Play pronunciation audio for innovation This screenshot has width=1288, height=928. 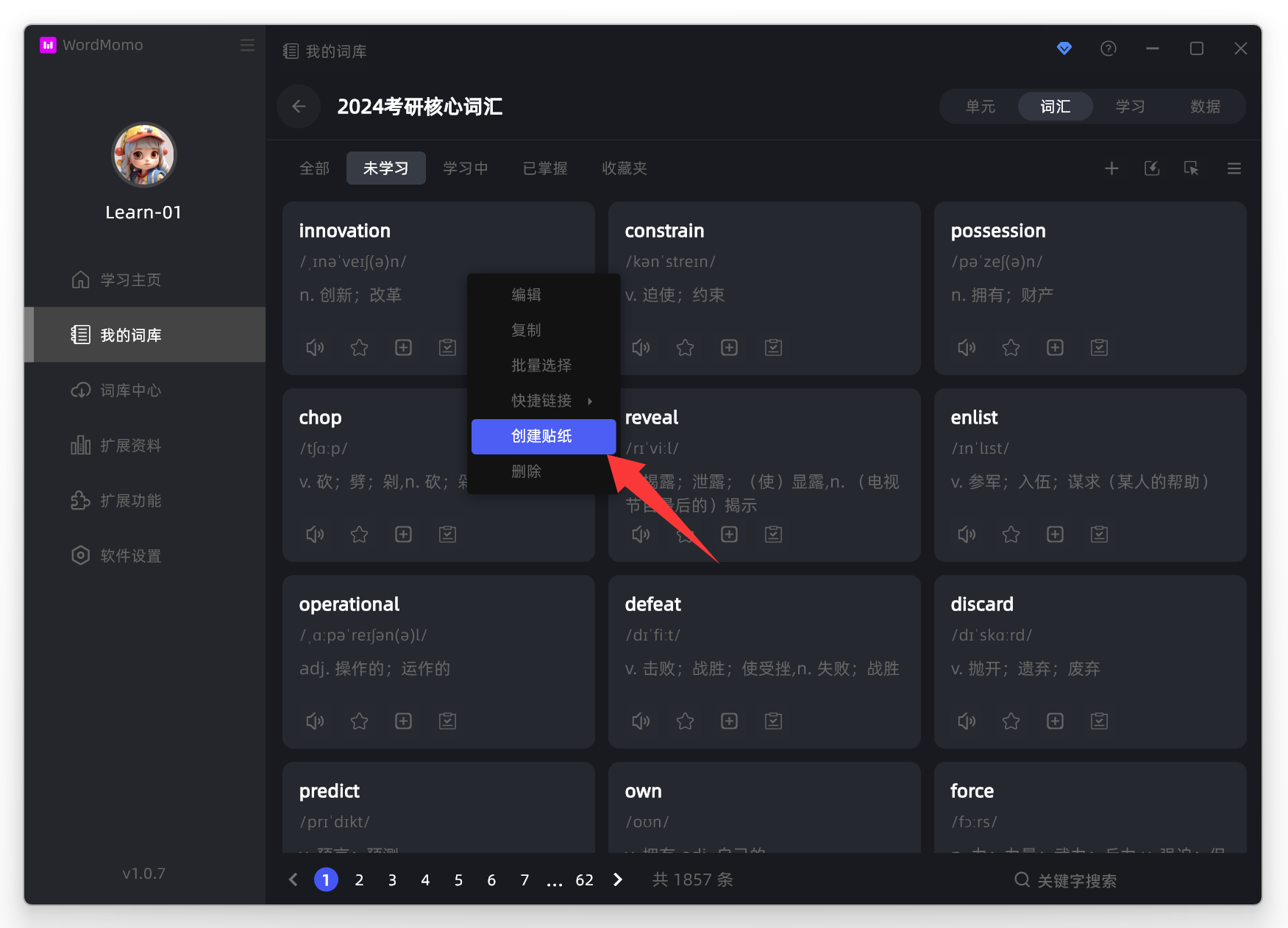[315, 348]
